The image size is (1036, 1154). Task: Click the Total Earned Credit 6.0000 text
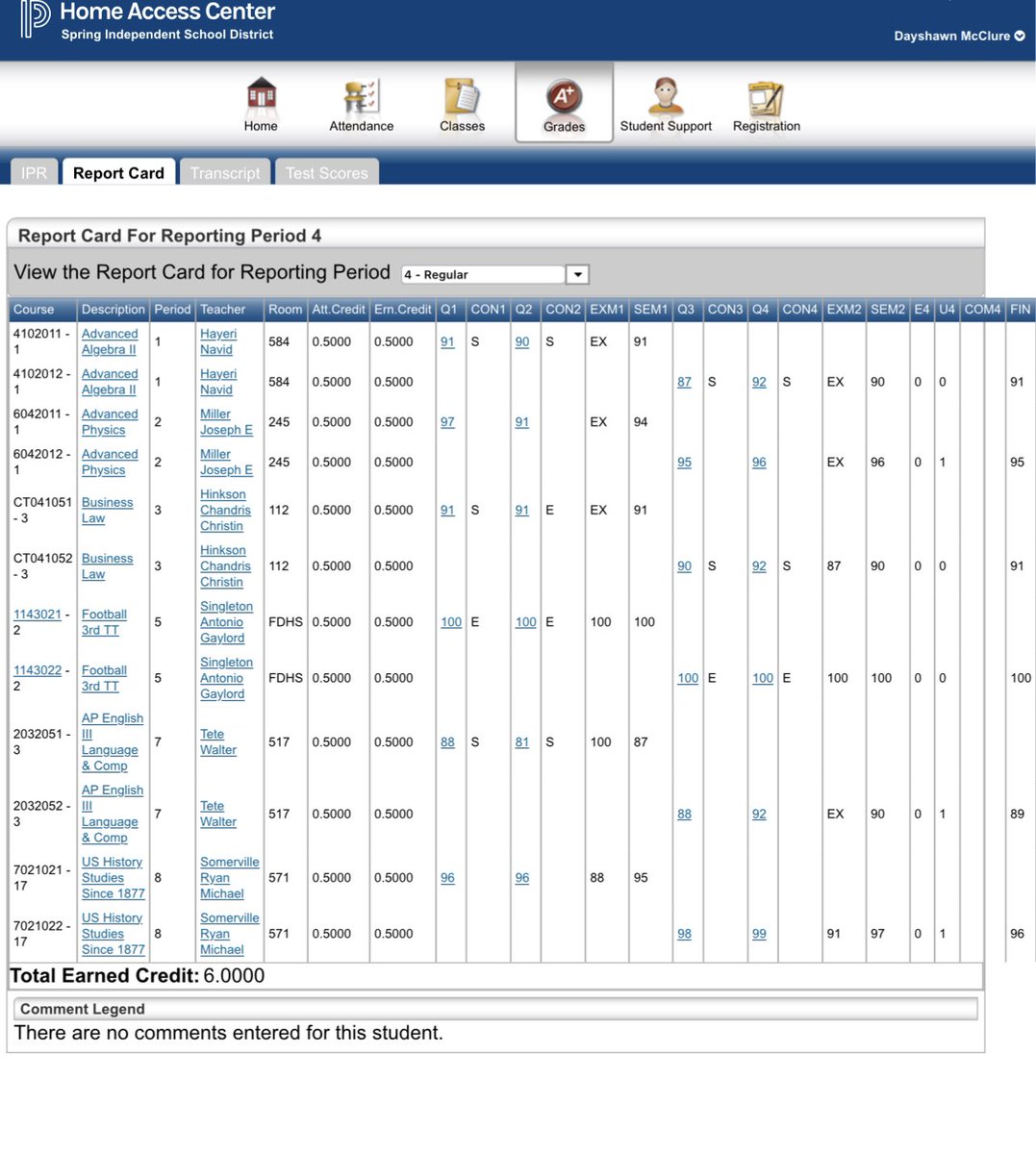pyautogui.click(x=137, y=976)
